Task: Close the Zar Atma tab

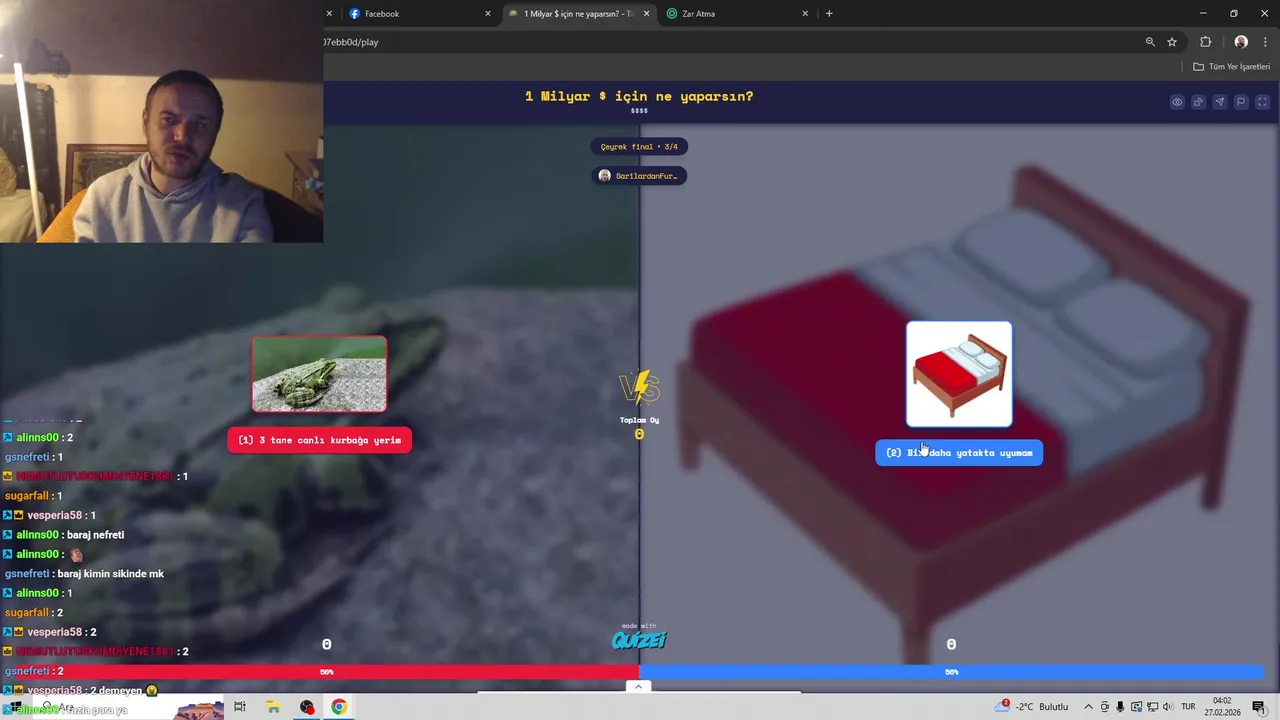Action: coord(805,14)
